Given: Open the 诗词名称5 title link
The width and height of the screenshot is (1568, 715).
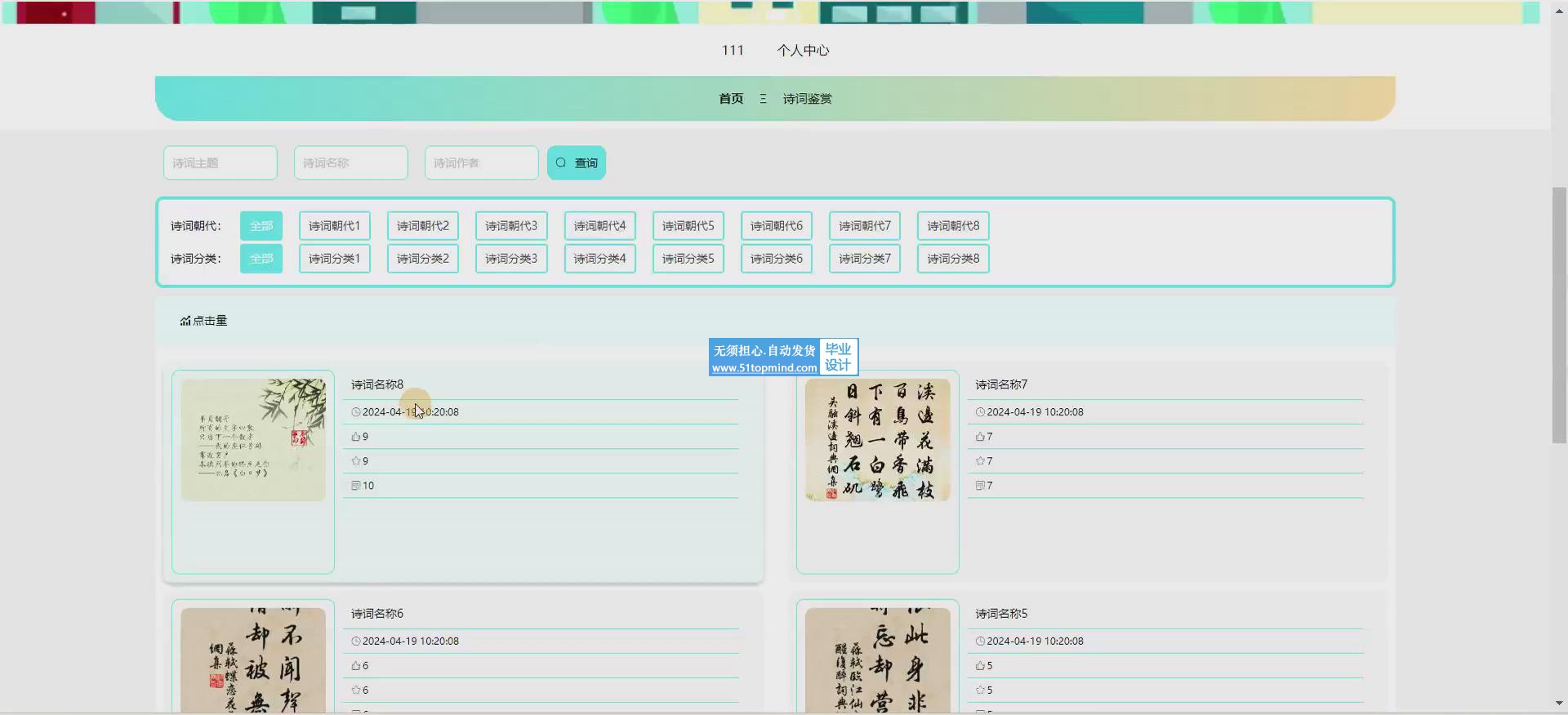Looking at the screenshot, I should 1001,614.
